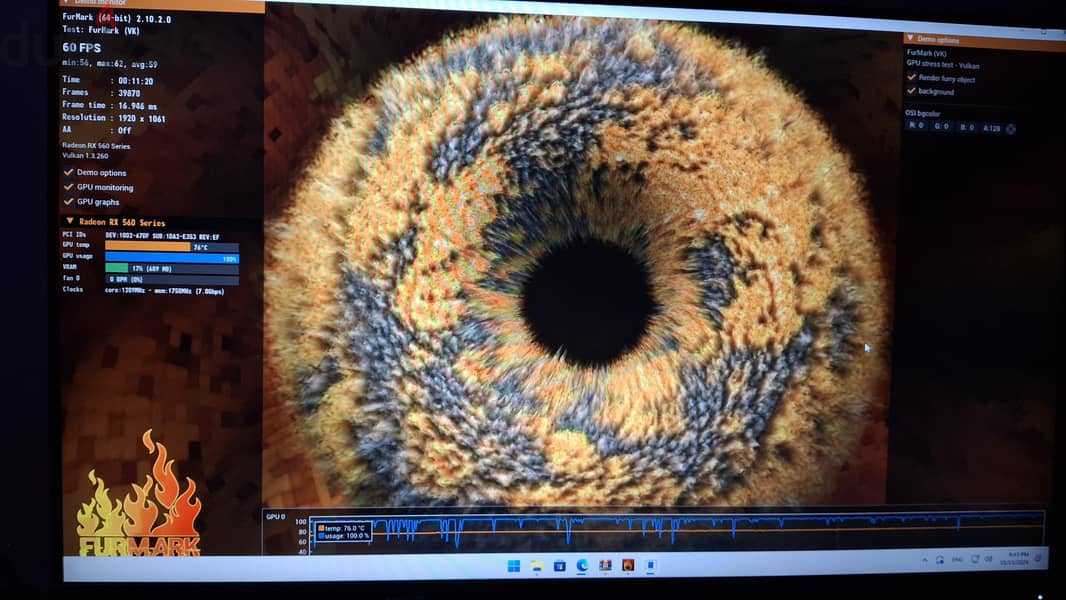Image resolution: width=1066 pixels, height=600 pixels.
Task: Open the OSI bgcolor color picker button
Action: pyautogui.click(x=1011, y=128)
